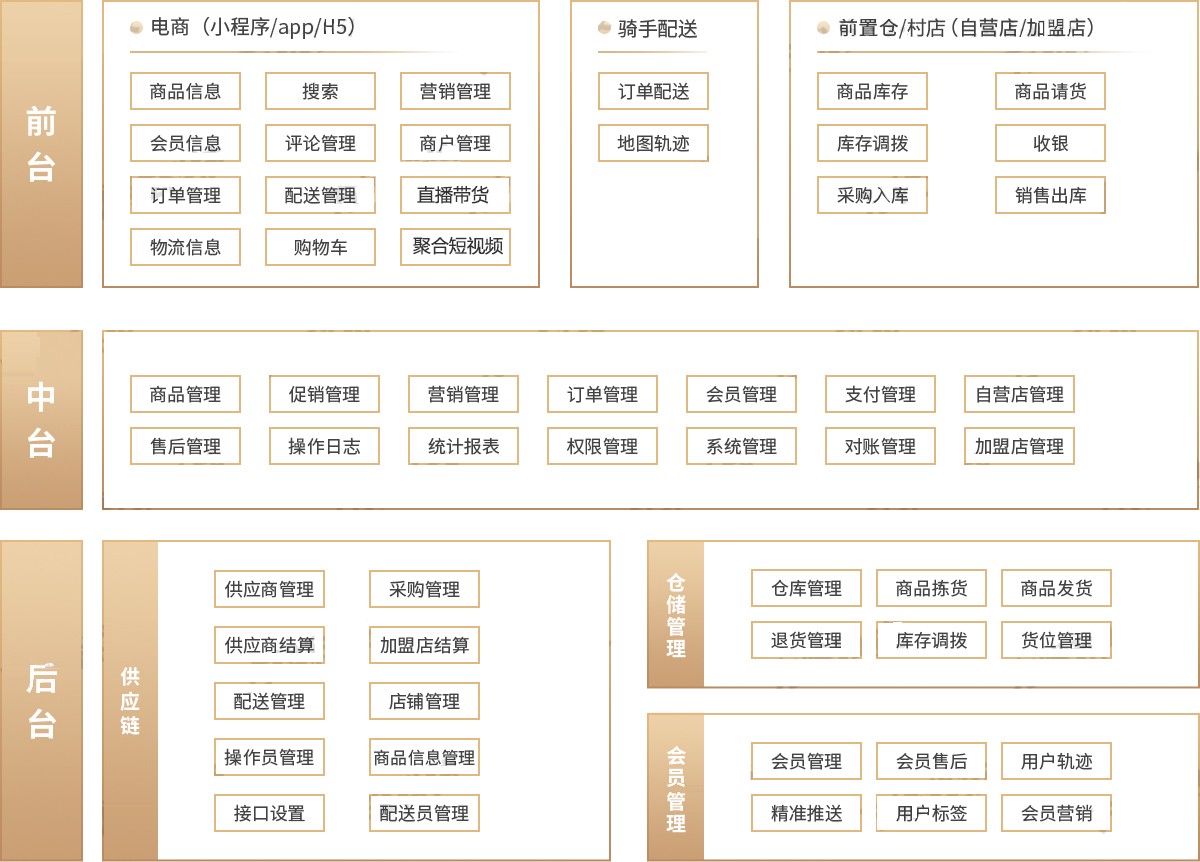Viewport: 1200px width, 862px height.
Task: Open the 支付管理 box
Action: [x=880, y=394]
